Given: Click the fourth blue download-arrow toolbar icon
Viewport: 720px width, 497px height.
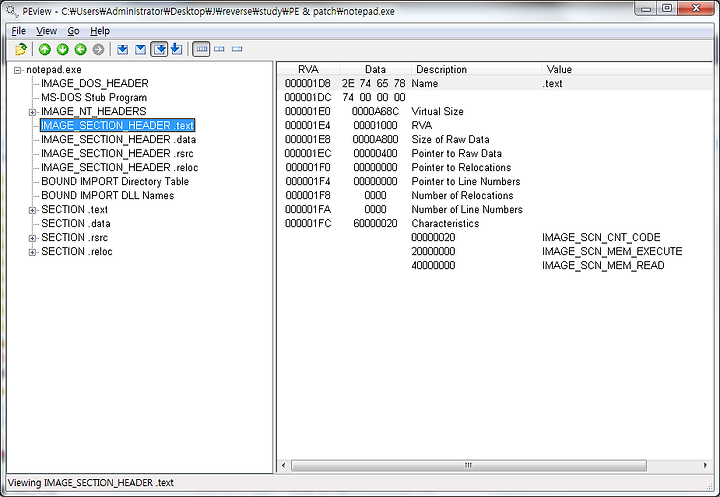Looking at the screenshot, I should pyautogui.click(x=177, y=49).
